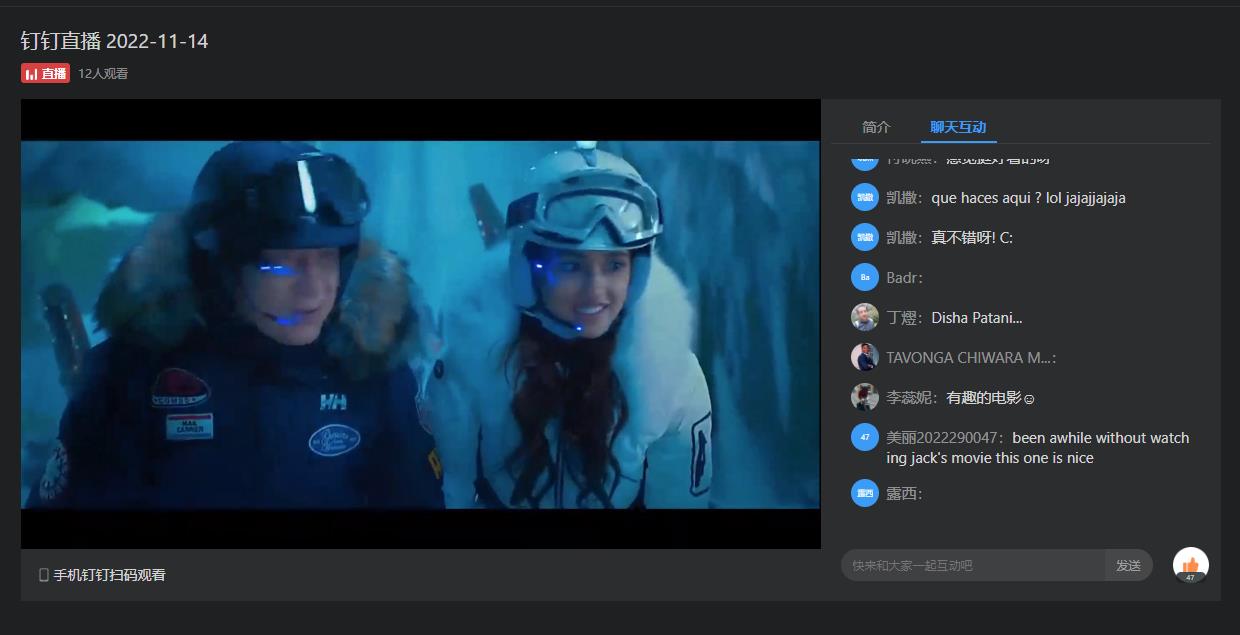Screen dimensions: 1240x635
Task: Open 露西's avatar icon
Action: pyautogui.click(x=864, y=493)
